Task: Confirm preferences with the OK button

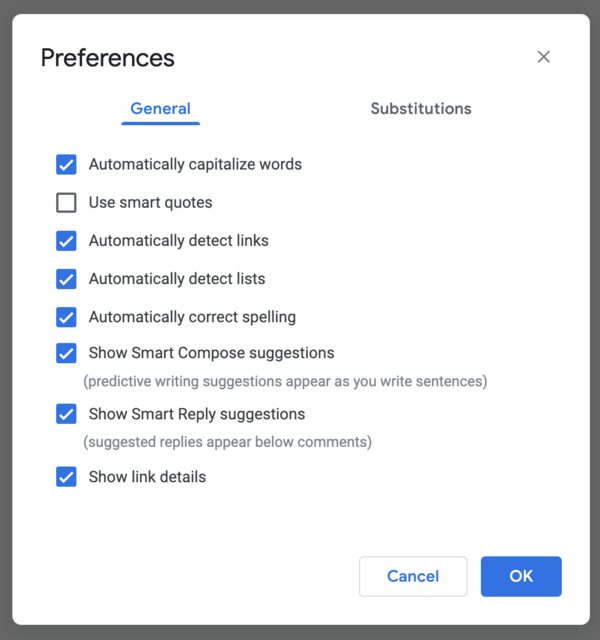Action: pos(520,576)
